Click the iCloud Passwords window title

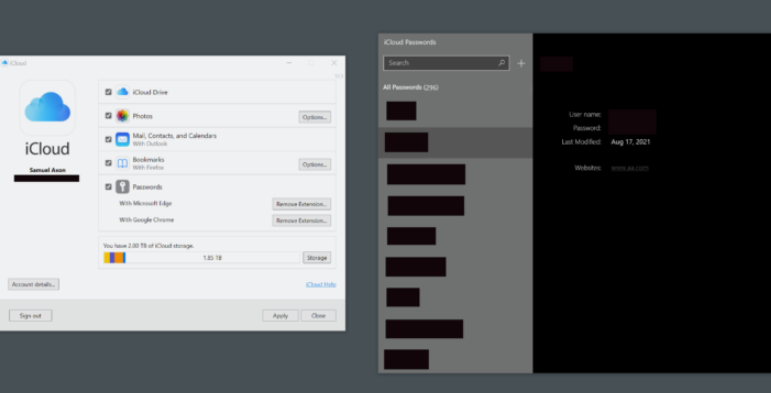coord(410,42)
